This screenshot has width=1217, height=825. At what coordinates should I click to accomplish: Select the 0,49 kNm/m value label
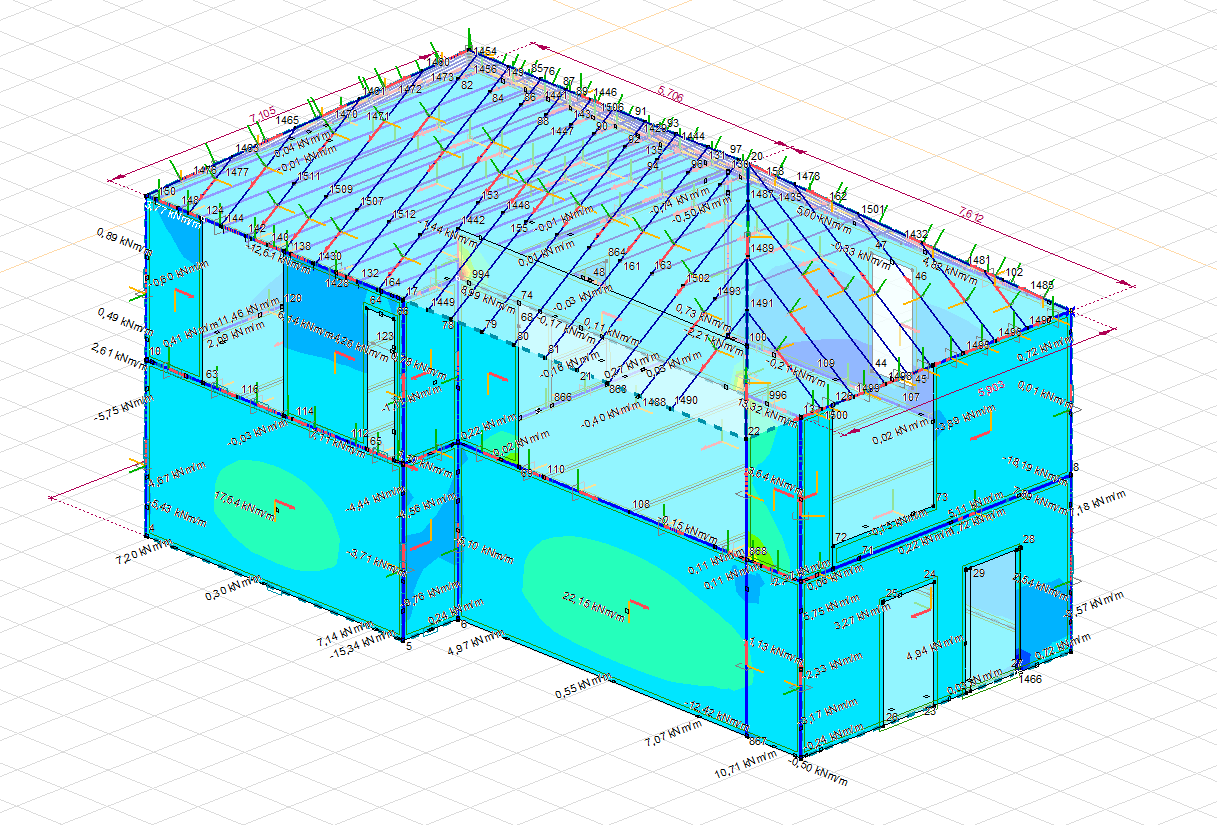click(x=127, y=320)
